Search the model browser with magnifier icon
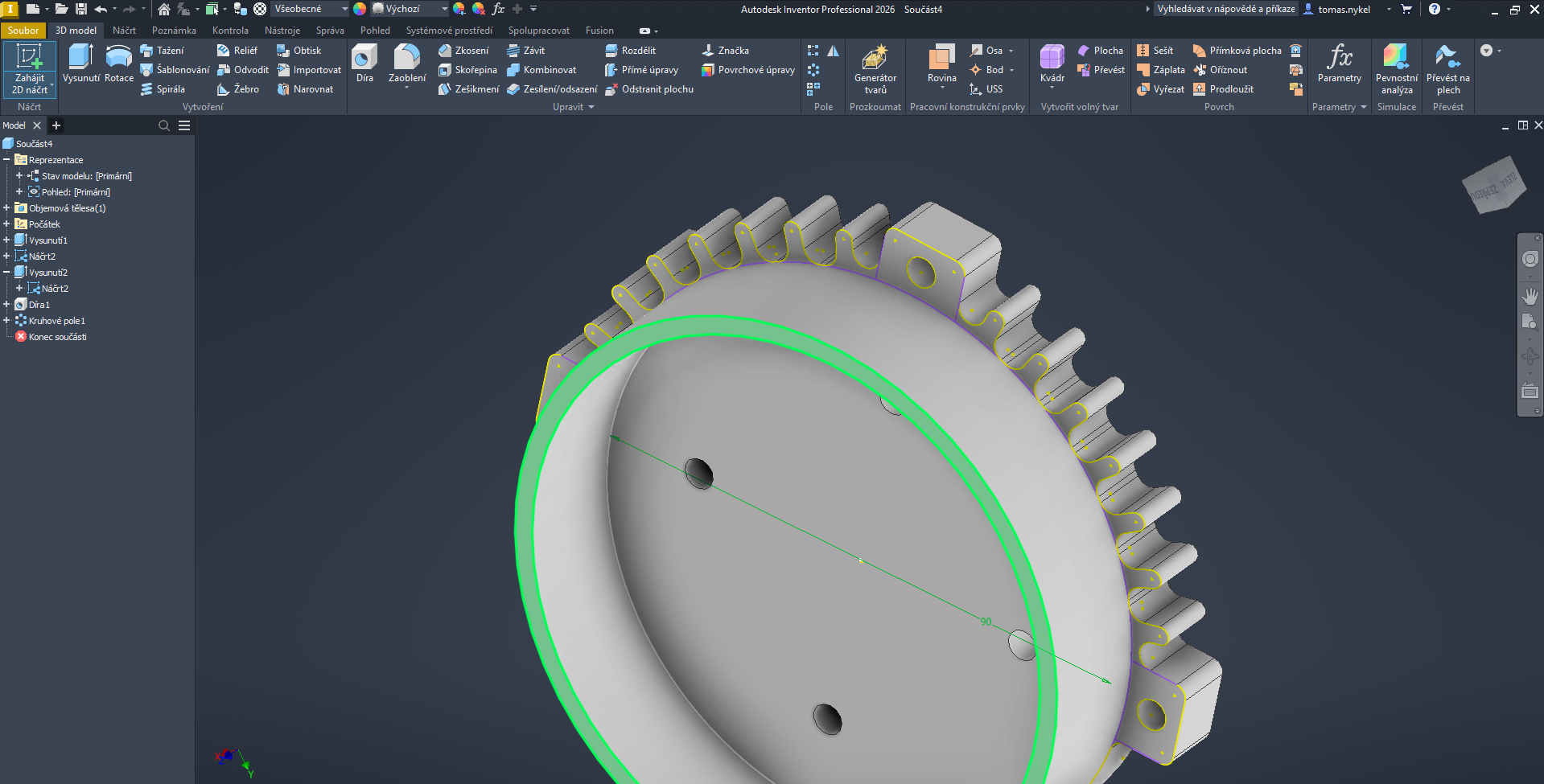The width and height of the screenshot is (1544, 784). (x=164, y=125)
